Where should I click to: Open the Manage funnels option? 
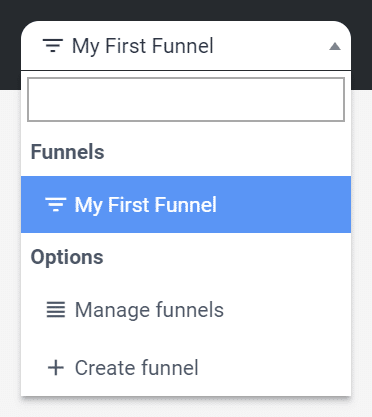coord(186,310)
